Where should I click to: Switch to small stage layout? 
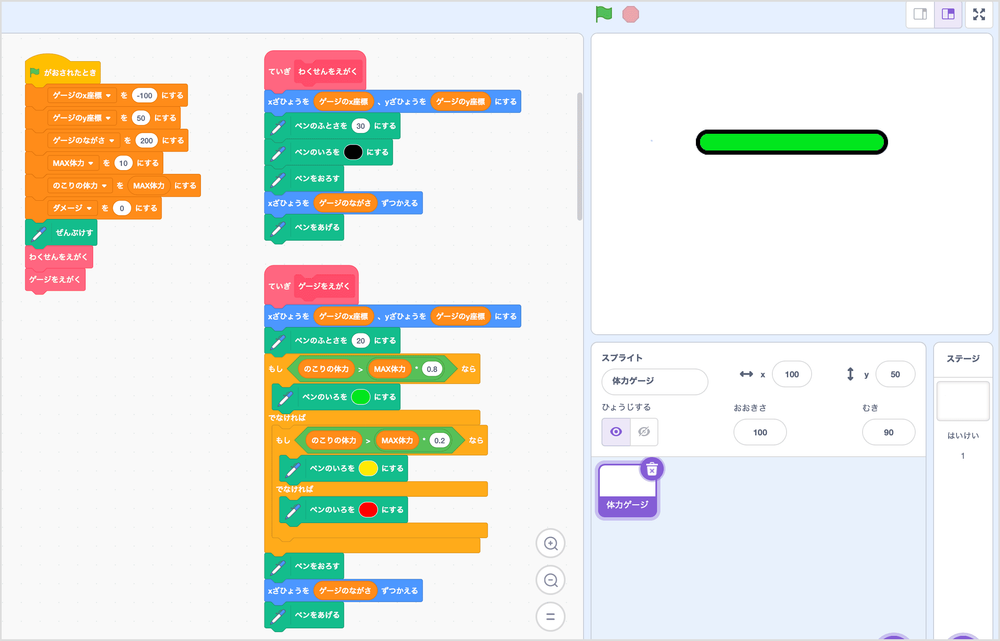pyautogui.click(x=920, y=14)
